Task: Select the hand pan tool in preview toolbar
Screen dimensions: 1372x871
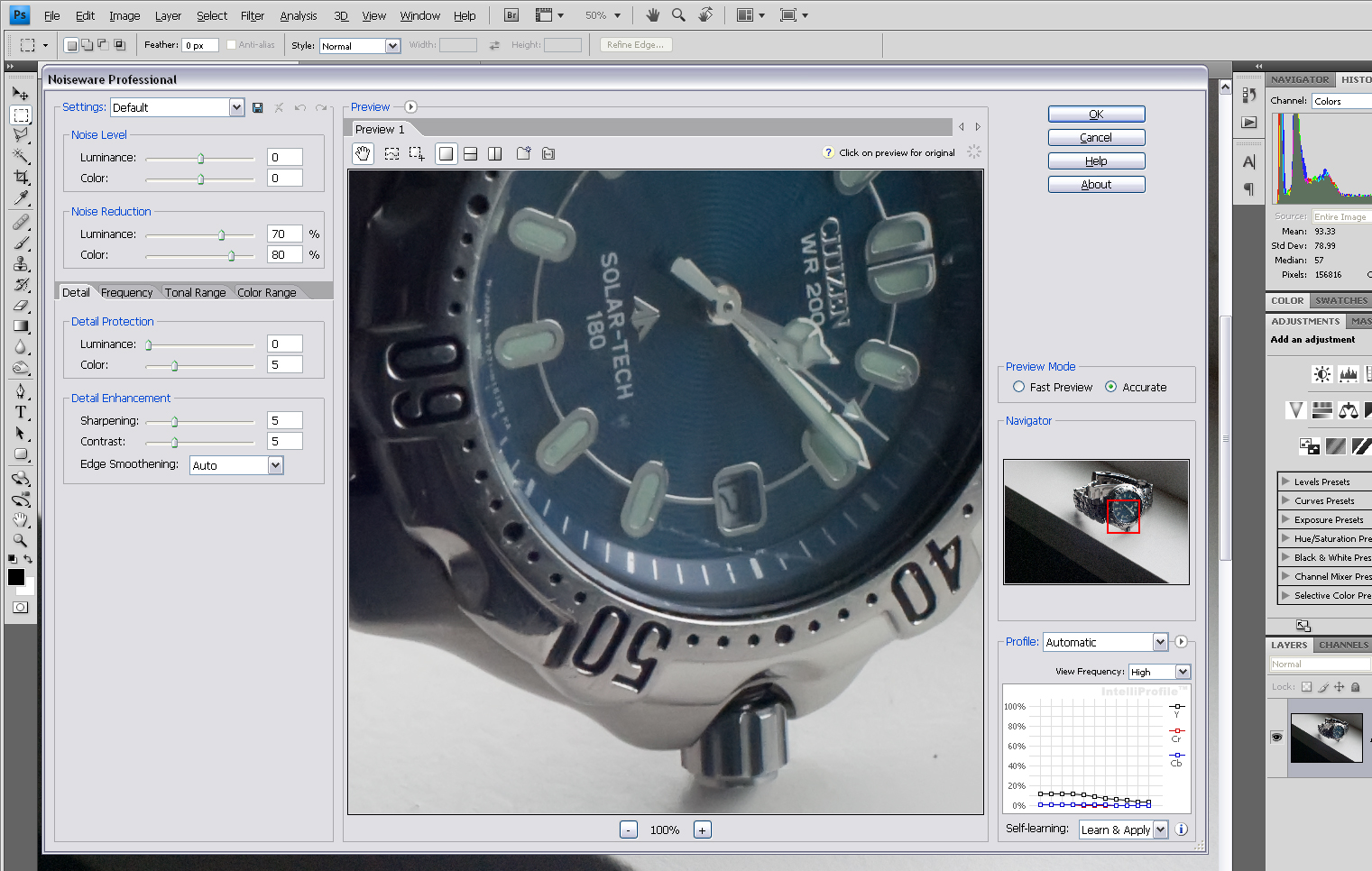Action: pos(363,153)
